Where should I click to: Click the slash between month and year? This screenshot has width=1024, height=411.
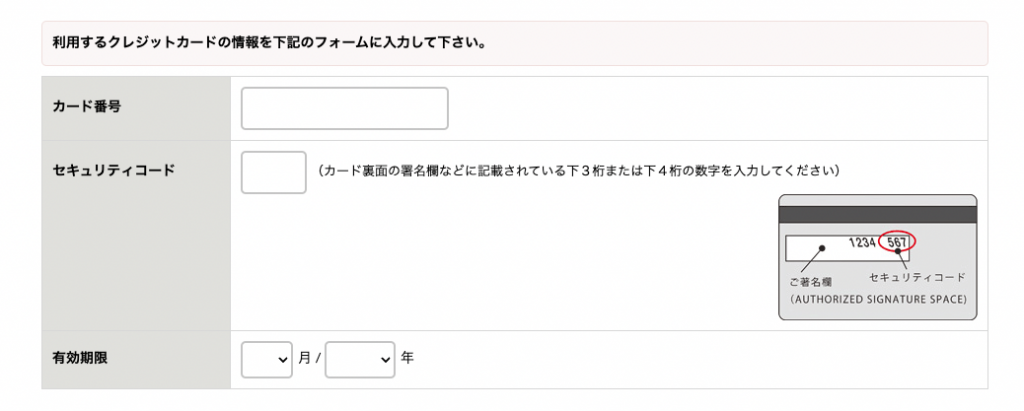click(x=317, y=358)
